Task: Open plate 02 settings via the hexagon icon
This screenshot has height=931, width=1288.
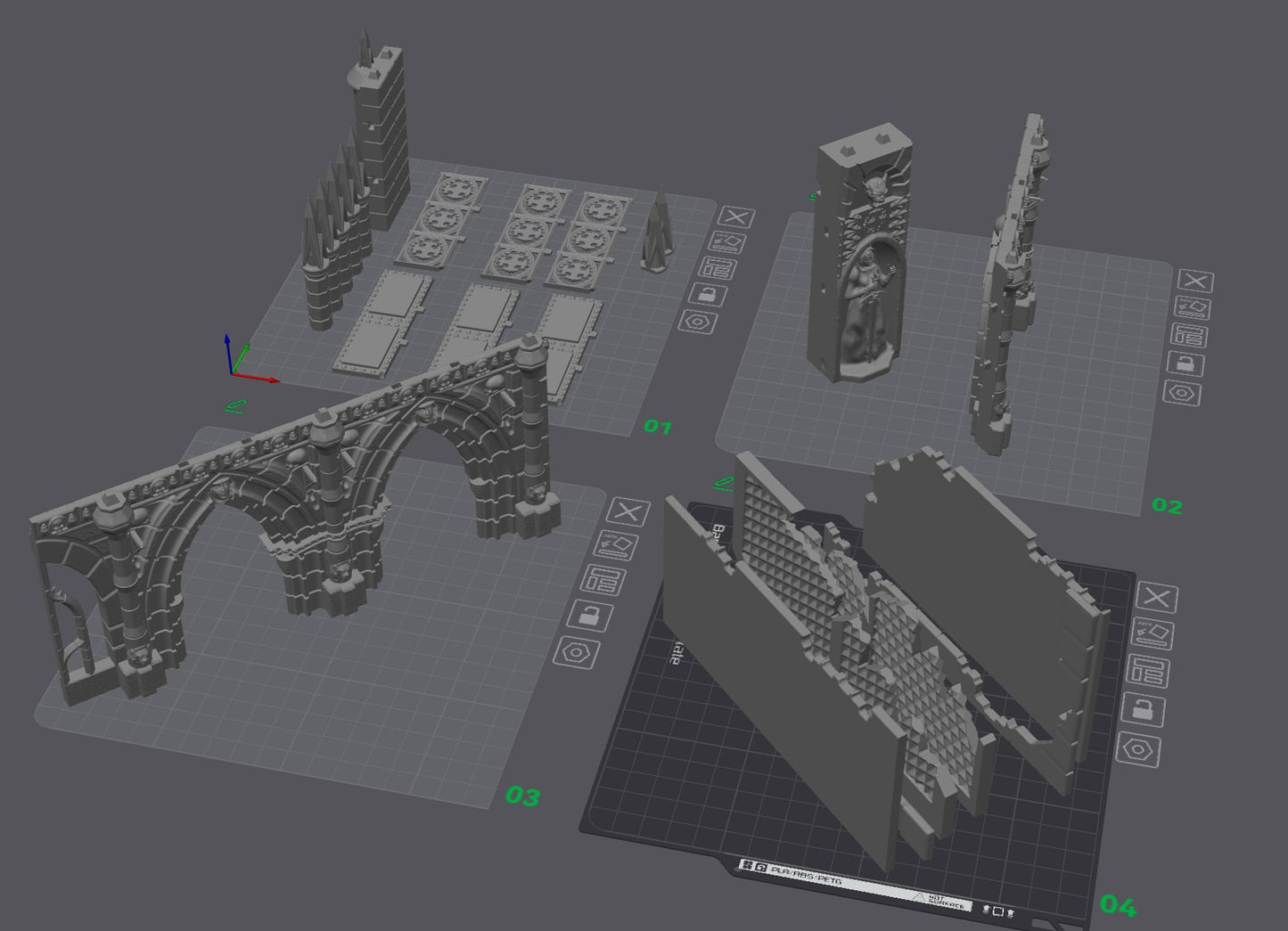Action: (1184, 391)
